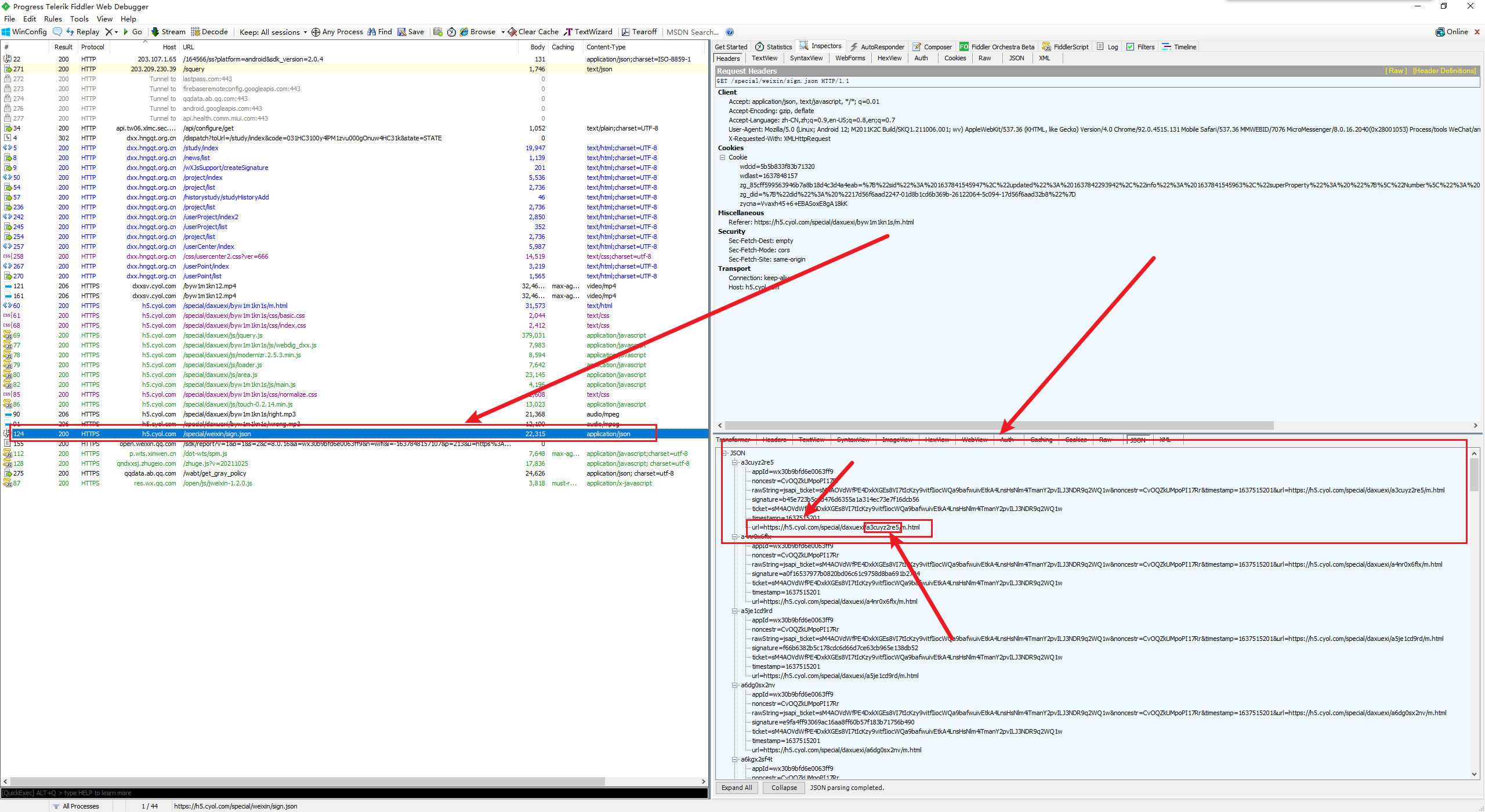This screenshot has width=1485, height=812.
Task: Switch to the Log tab
Action: pyautogui.click(x=1107, y=47)
